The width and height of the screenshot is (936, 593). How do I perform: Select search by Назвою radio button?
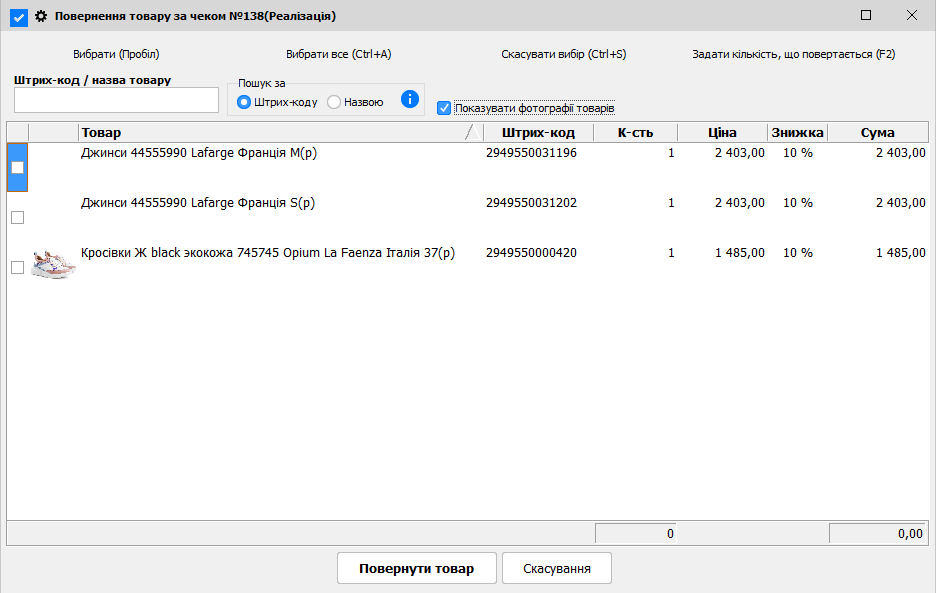pos(334,102)
